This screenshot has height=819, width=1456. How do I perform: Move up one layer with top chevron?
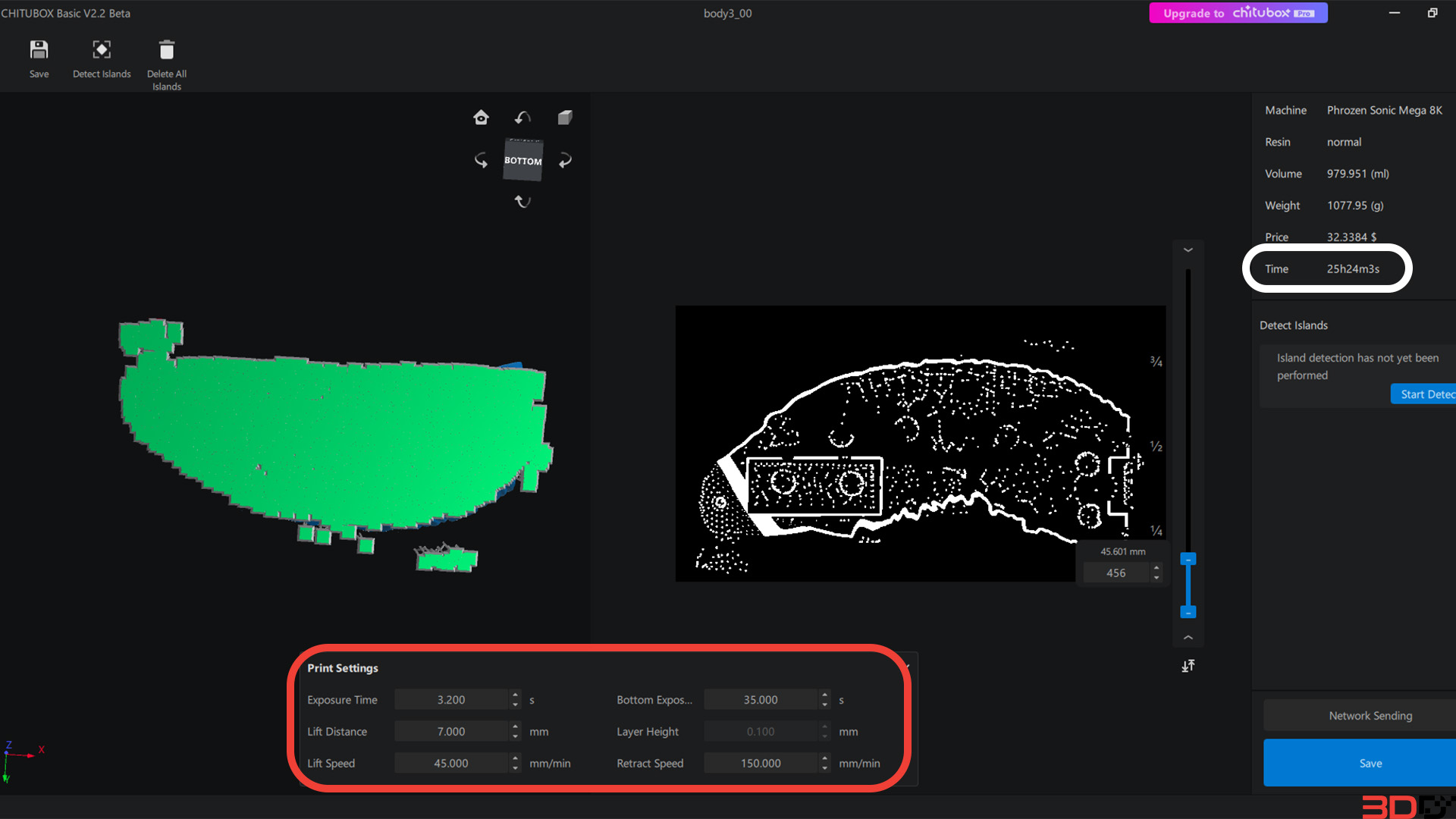pos(1188,250)
